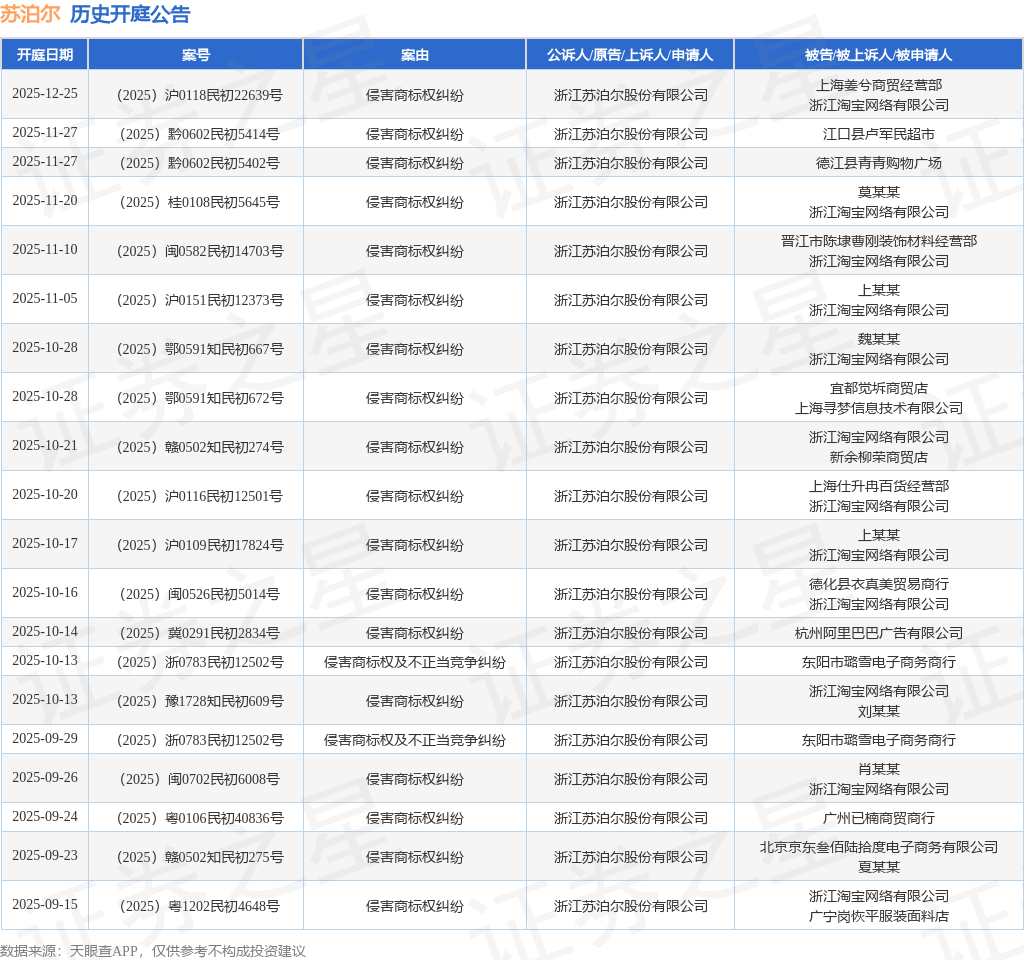Select the date 2025-10-16
This screenshot has height=960, width=1024.
coord(44,592)
